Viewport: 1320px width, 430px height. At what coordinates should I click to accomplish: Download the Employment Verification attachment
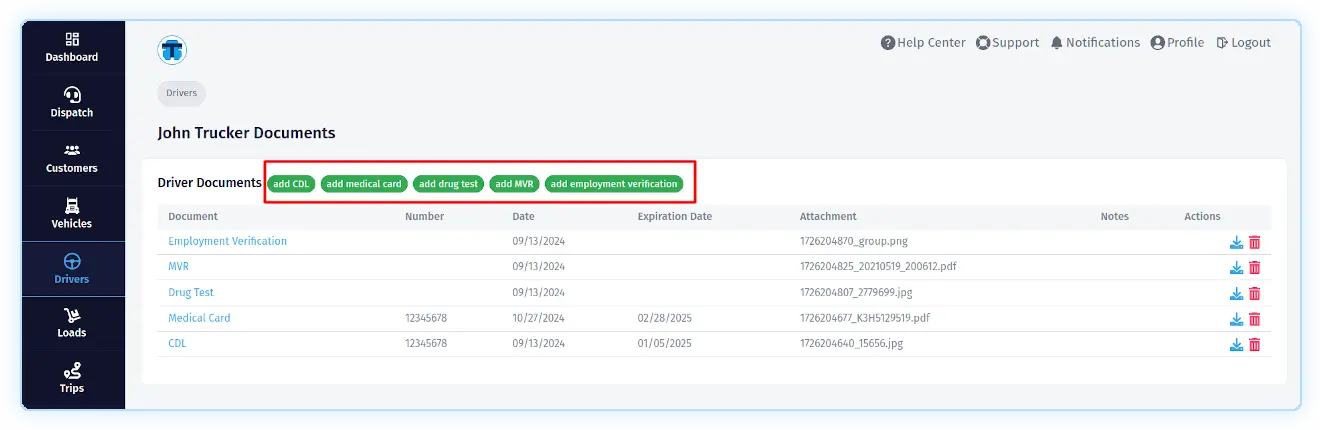point(1236,242)
